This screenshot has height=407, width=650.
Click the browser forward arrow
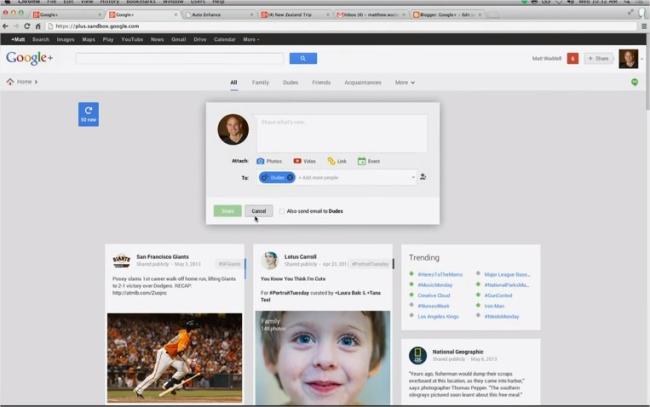pyautogui.click(x=16, y=26)
